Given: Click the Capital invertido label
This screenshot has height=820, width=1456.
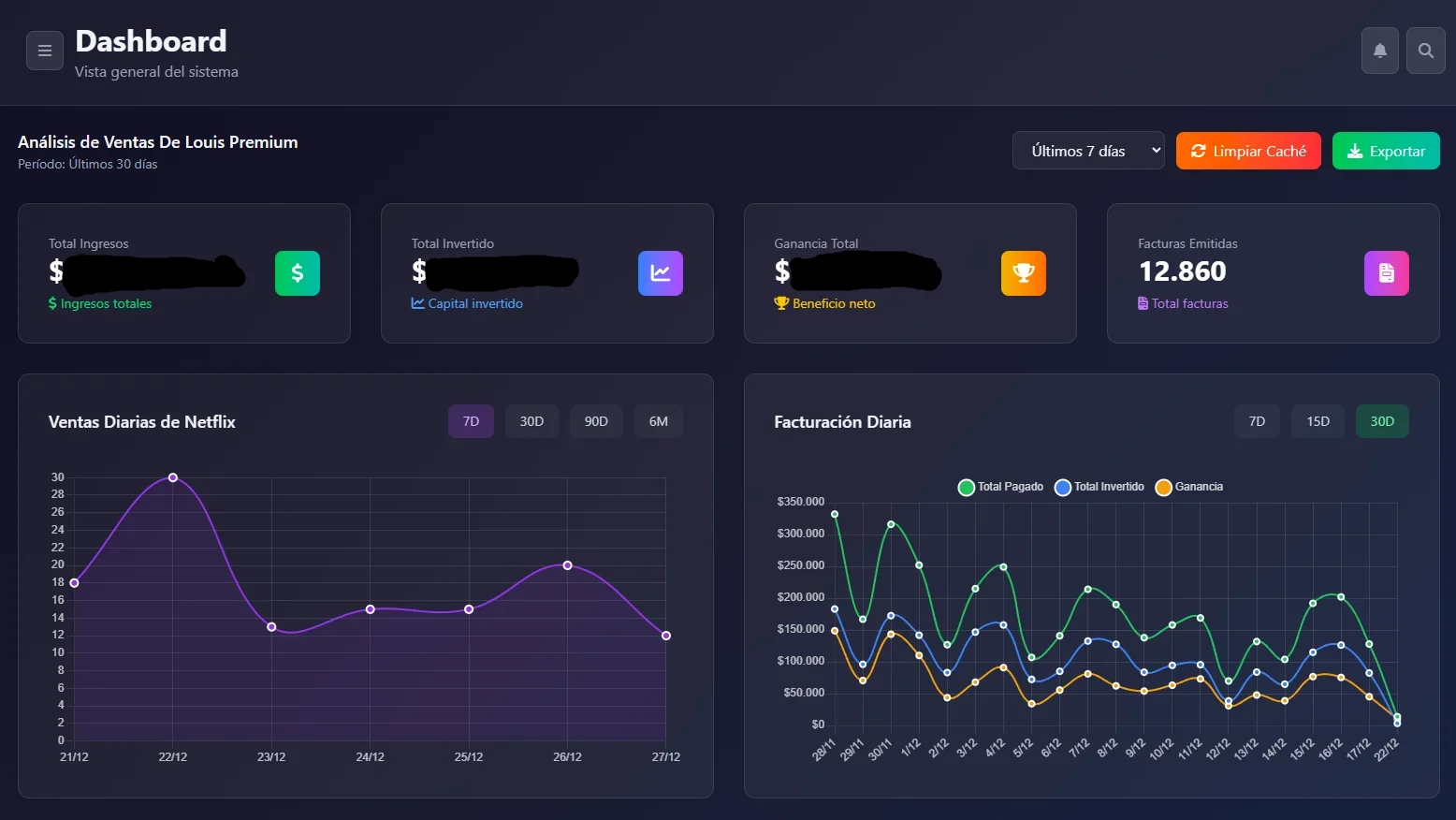Looking at the screenshot, I should pyautogui.click(x=467, y=303).
